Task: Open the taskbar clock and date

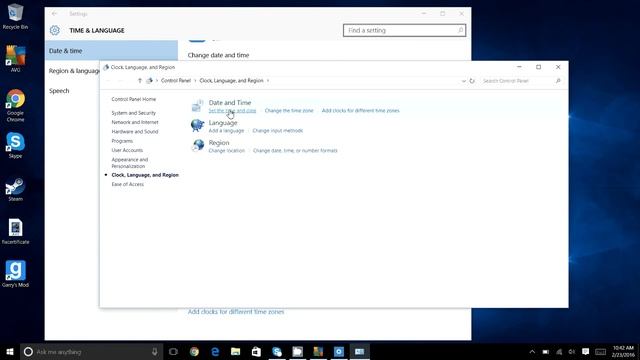Action: click(623, 352)
